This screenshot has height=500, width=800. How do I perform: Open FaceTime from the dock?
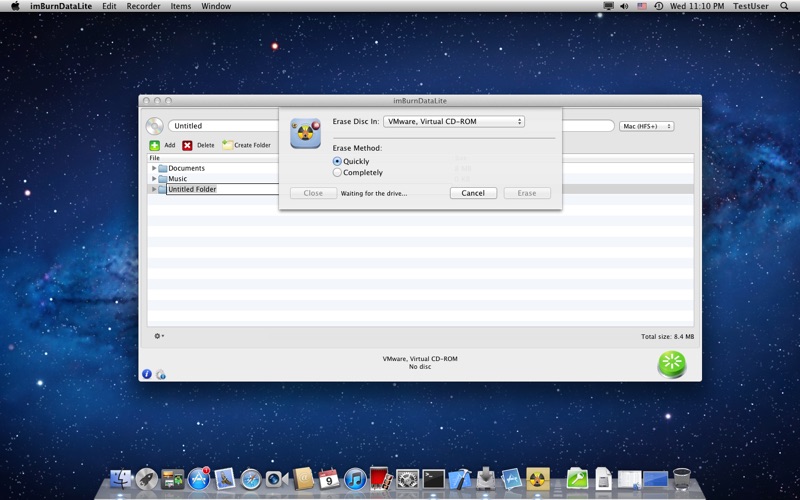(x=277, y=480)
